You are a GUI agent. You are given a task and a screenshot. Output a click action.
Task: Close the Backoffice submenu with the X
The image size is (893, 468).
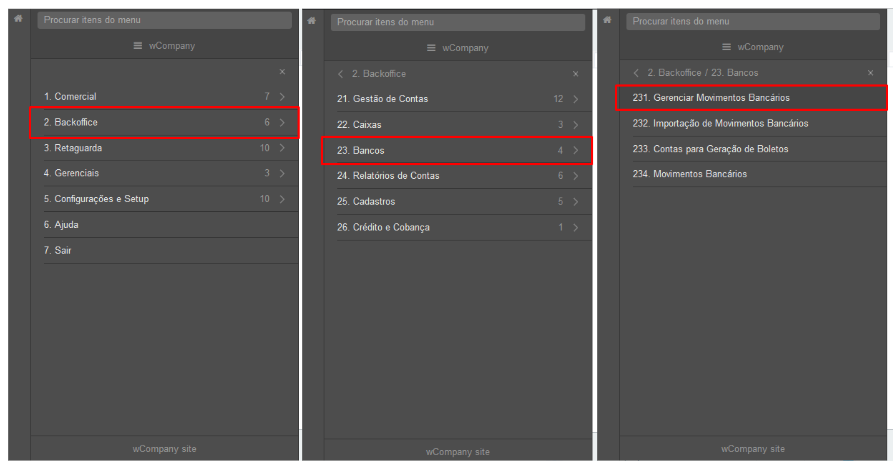pyautogui.click(x=576, y=74)
